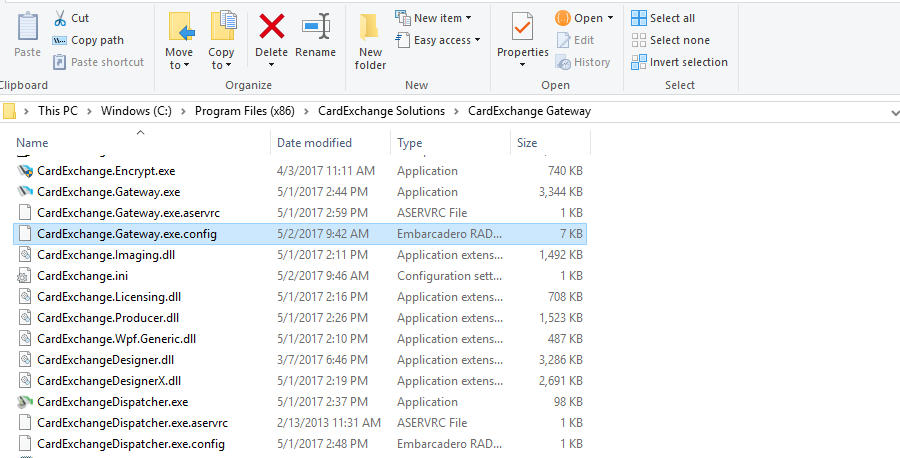Click the CardExchangeDispatcher.exe application icon

[x=25, y=402]
